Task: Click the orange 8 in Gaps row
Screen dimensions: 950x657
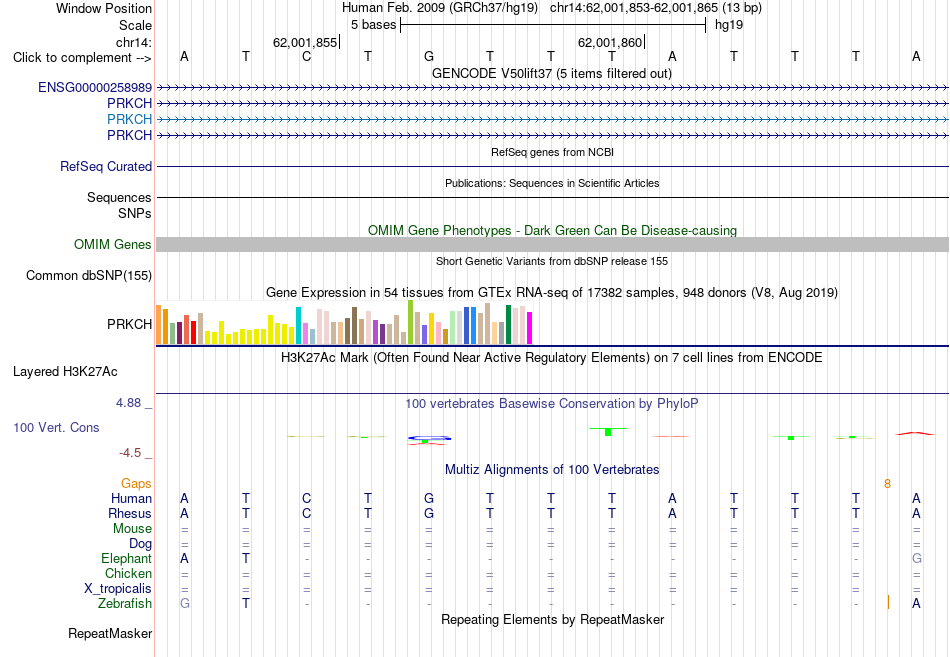Action: [888, 484]
